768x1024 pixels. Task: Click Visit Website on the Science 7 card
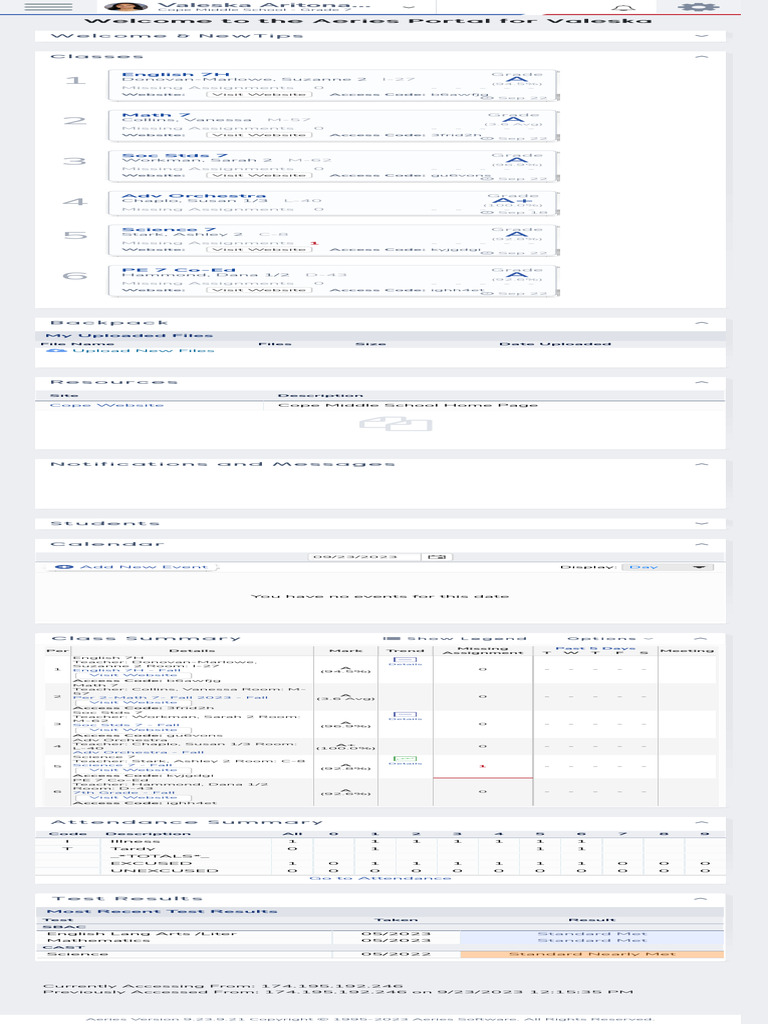coord(259,249)
